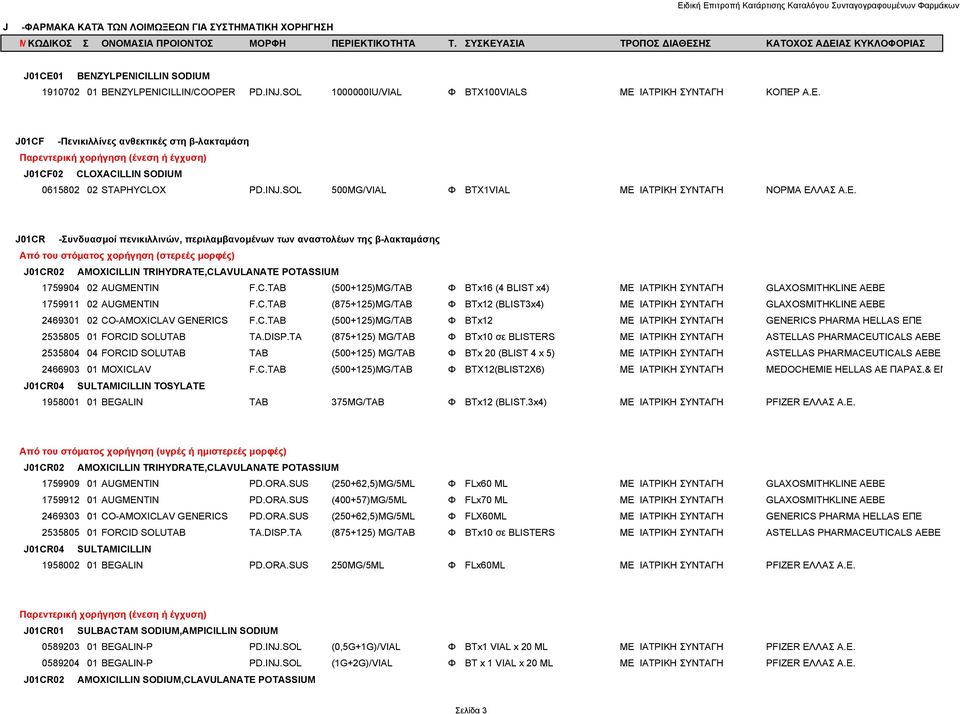Click the 'ΣΥΣΚΕΥΑΣΙΑ' column header
Viewport: 960px width, 714px height.
coord(495,43)
